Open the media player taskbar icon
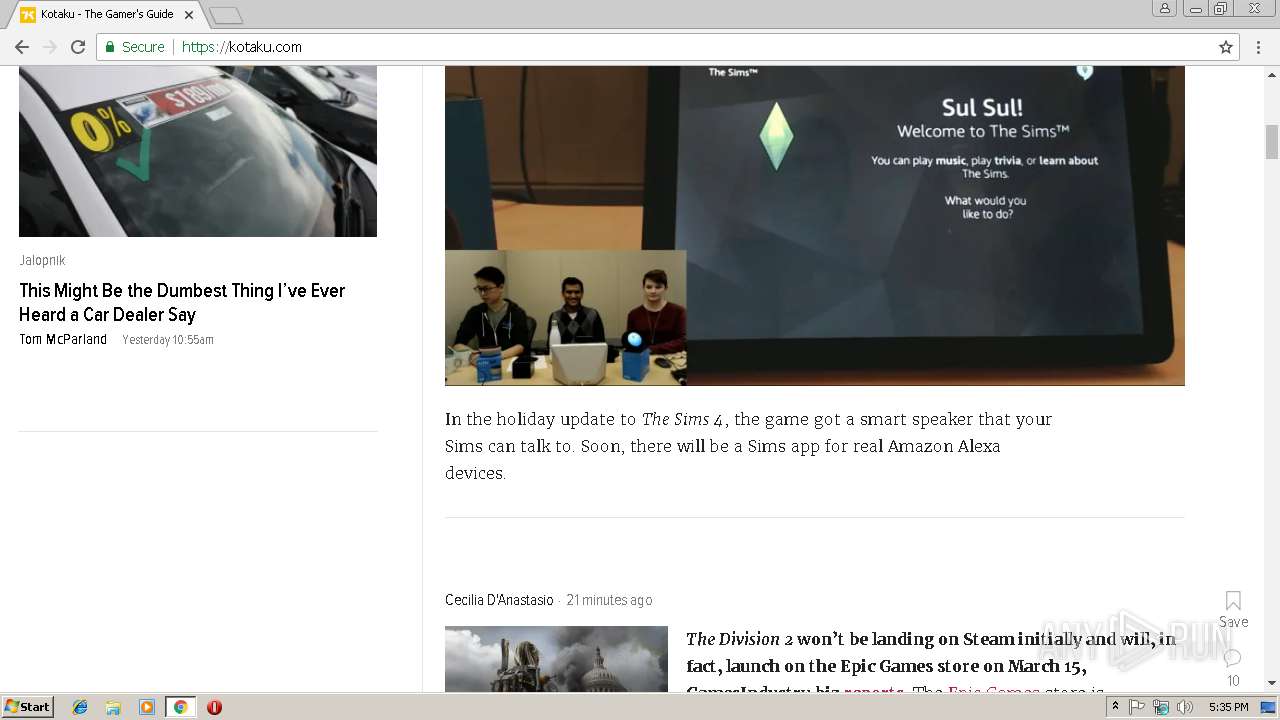 pyautogui.click(x=147, y=707)
